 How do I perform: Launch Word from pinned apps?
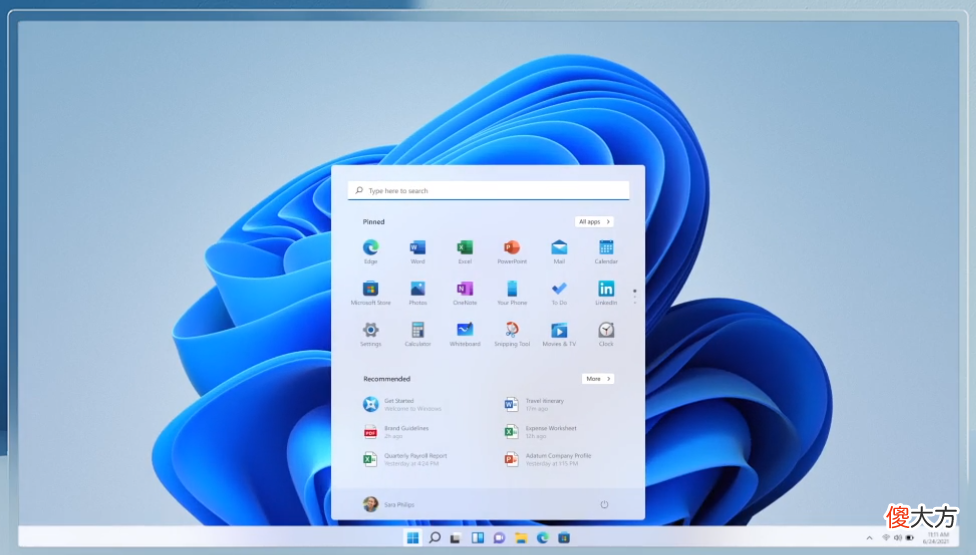click(418, 251)
